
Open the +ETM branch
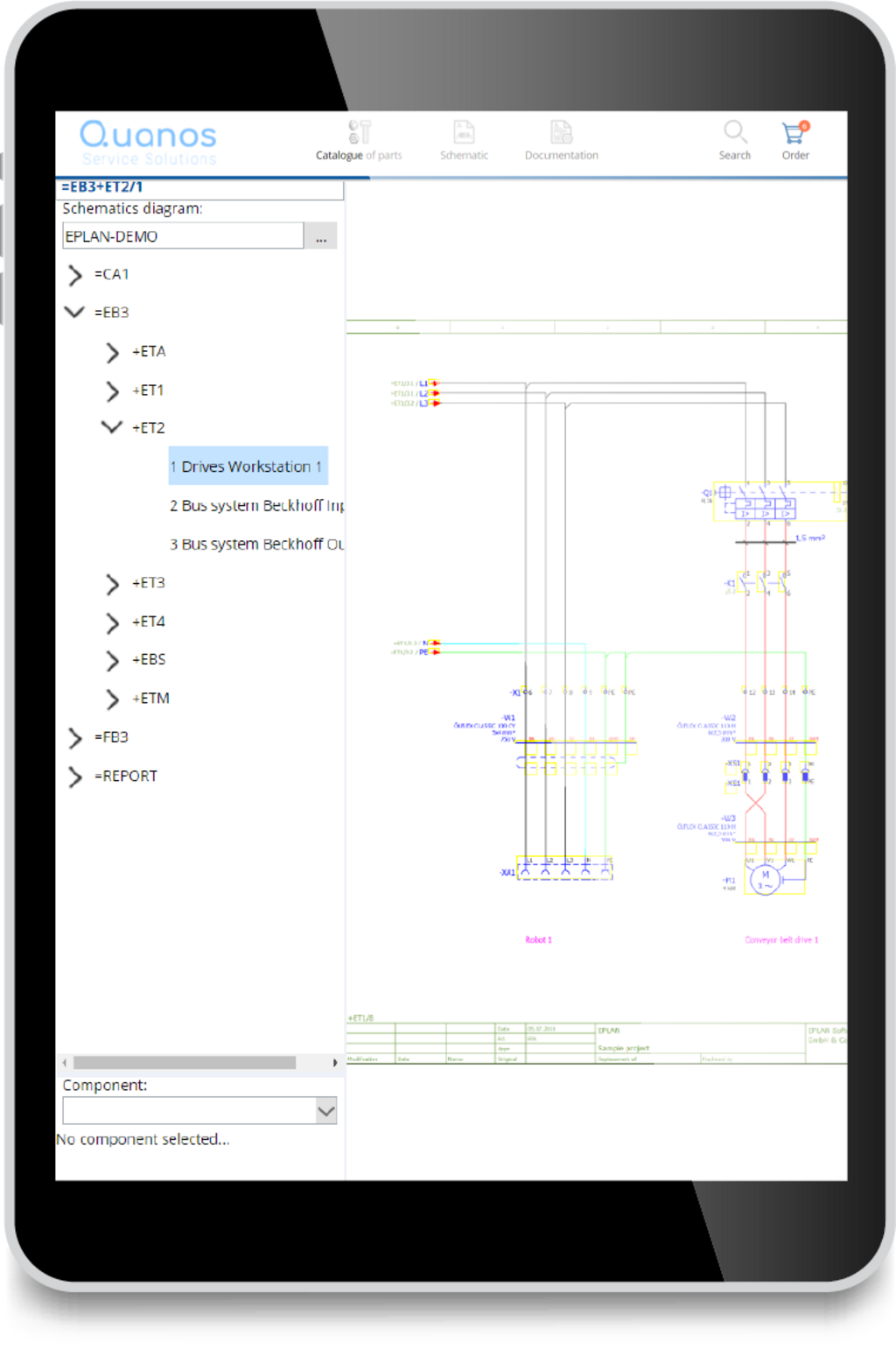[112, 700]
